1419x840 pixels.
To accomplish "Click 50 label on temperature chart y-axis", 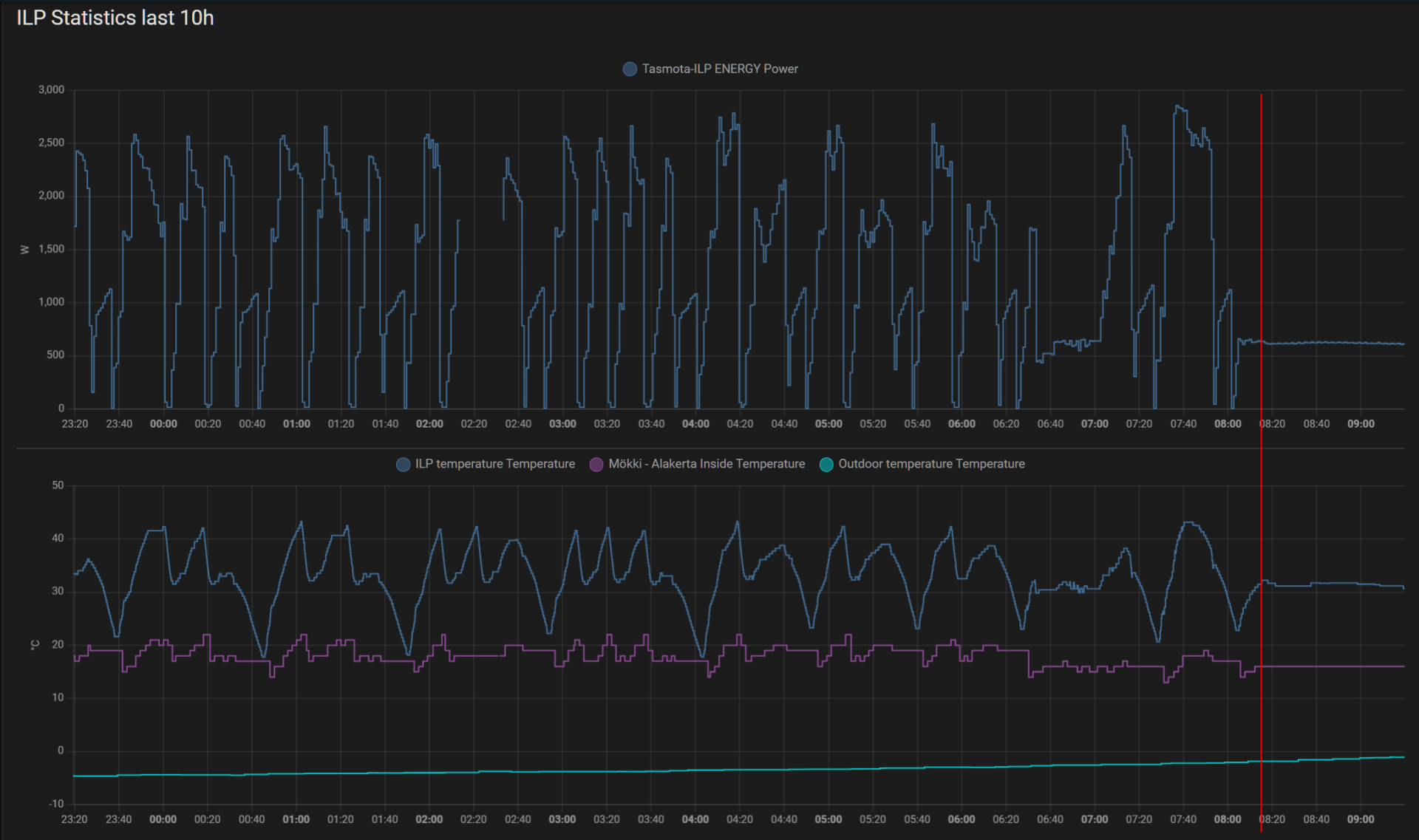I will click(x=58, y=485).
